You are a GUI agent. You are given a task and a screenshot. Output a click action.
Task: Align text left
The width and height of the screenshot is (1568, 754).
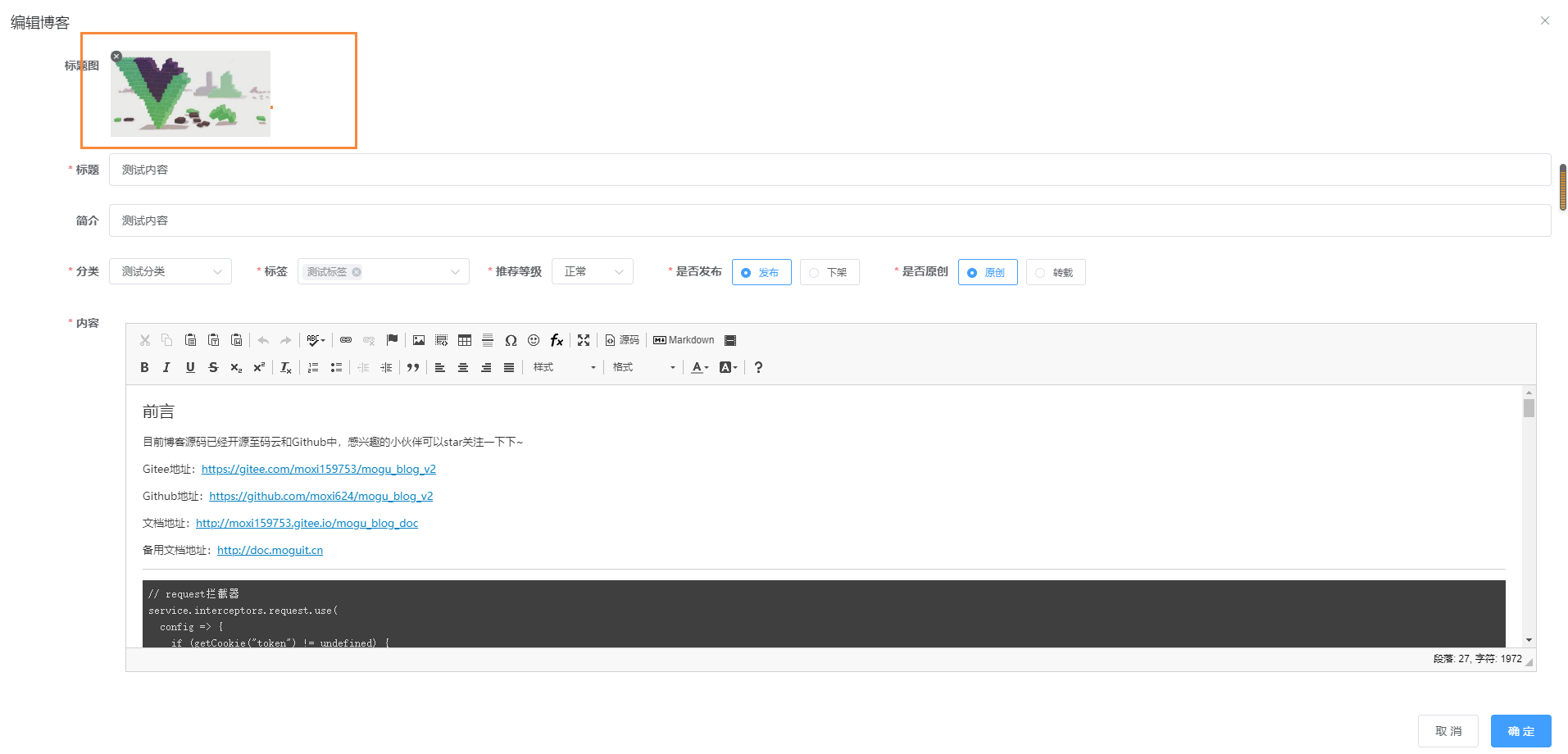[x=440, y=367]
